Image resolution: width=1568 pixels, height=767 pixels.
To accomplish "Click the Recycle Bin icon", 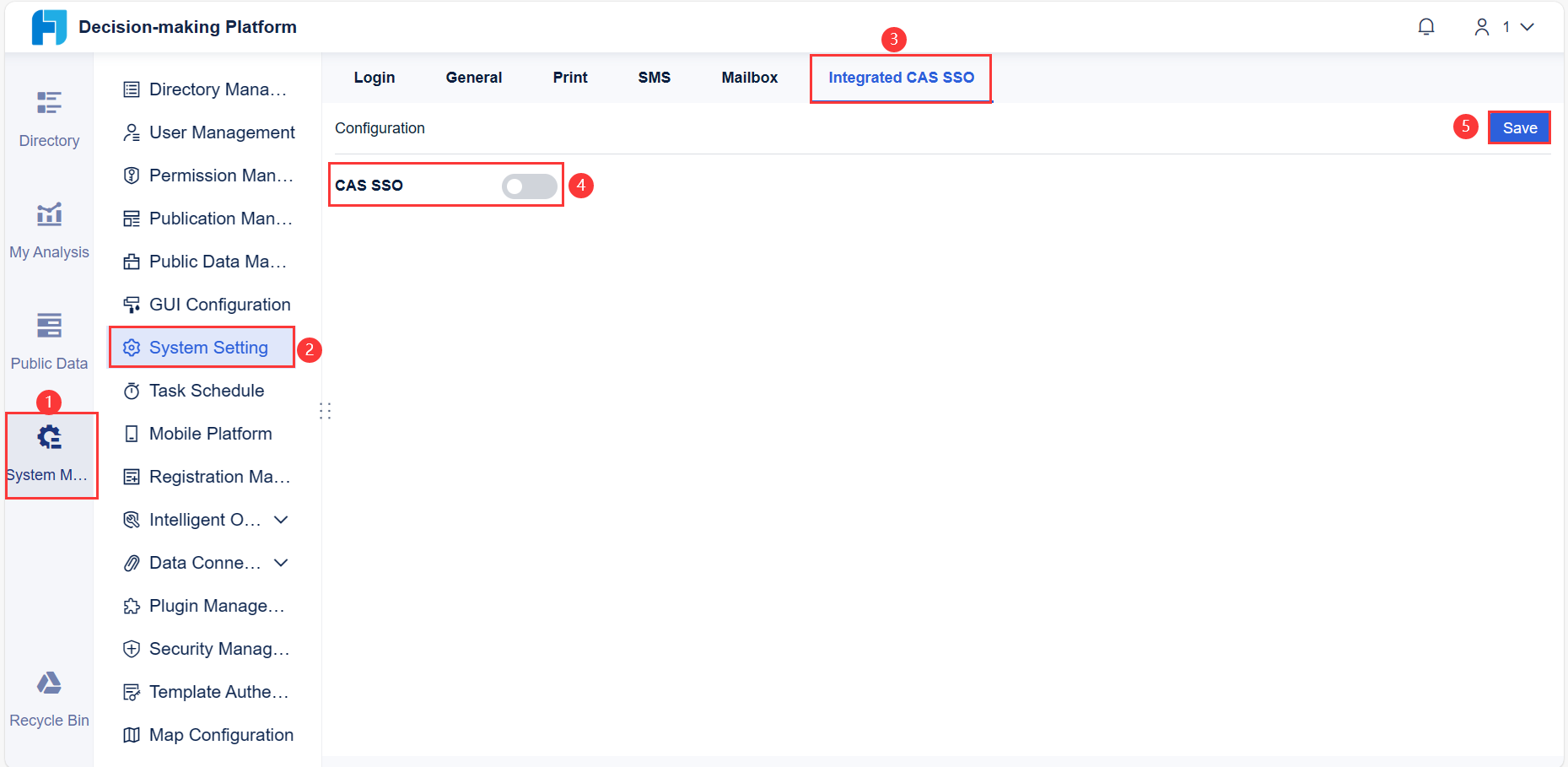I will [x=48, y=683].
